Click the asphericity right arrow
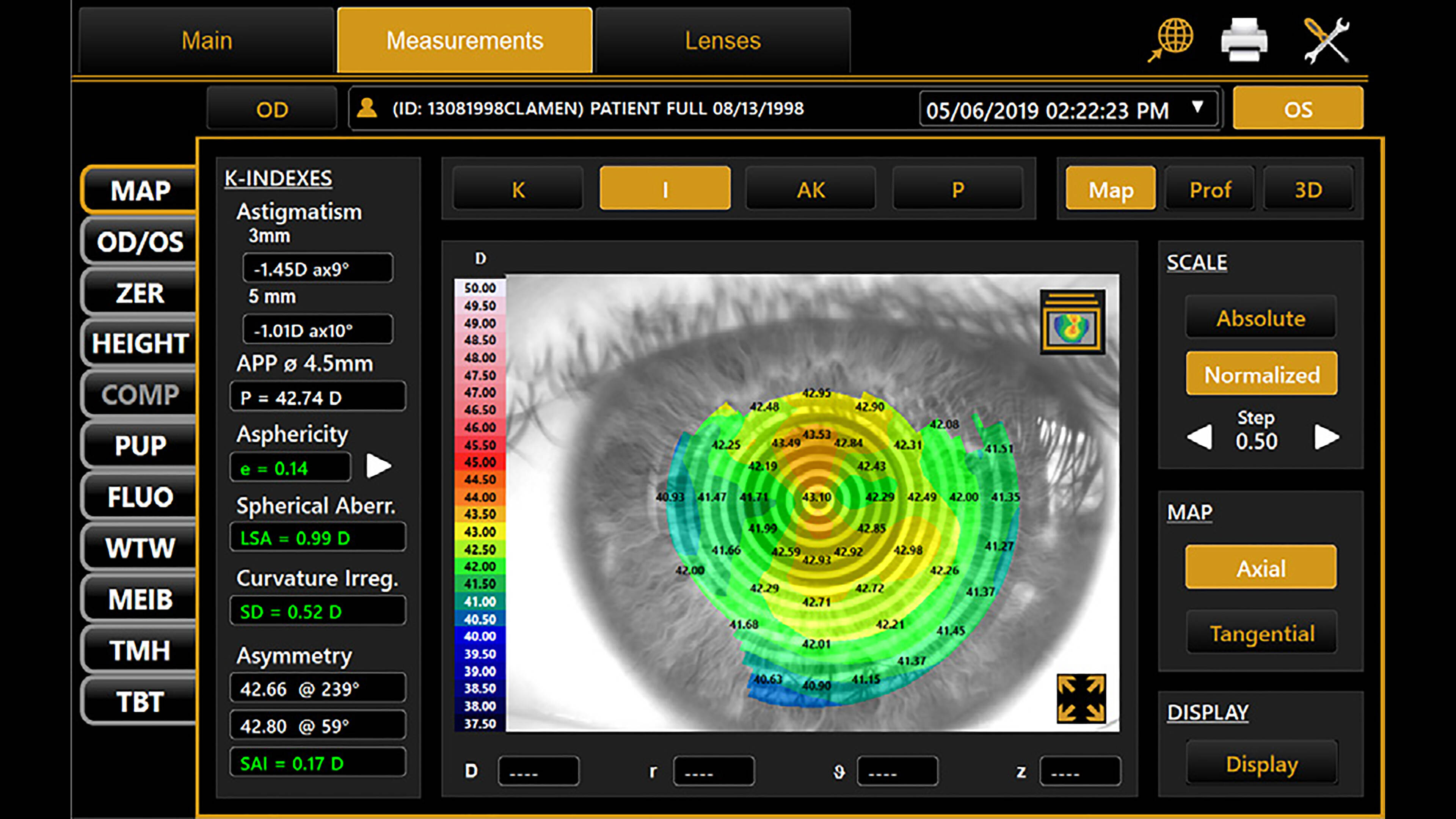 click(378, 466)
